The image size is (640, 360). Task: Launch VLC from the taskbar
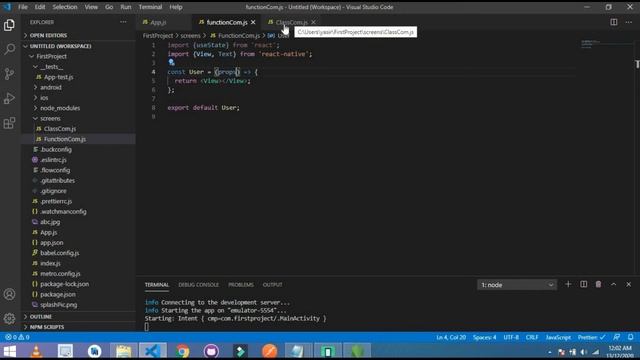coord(36,351)
